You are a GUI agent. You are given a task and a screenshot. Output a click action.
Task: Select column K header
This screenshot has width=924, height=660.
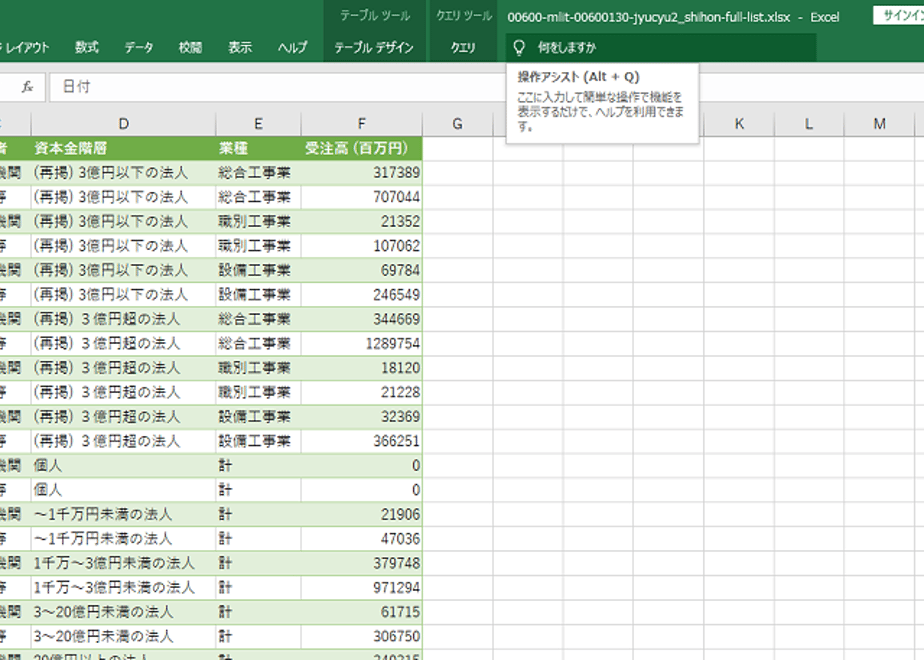pyautogui.click(x=739, y=124)
